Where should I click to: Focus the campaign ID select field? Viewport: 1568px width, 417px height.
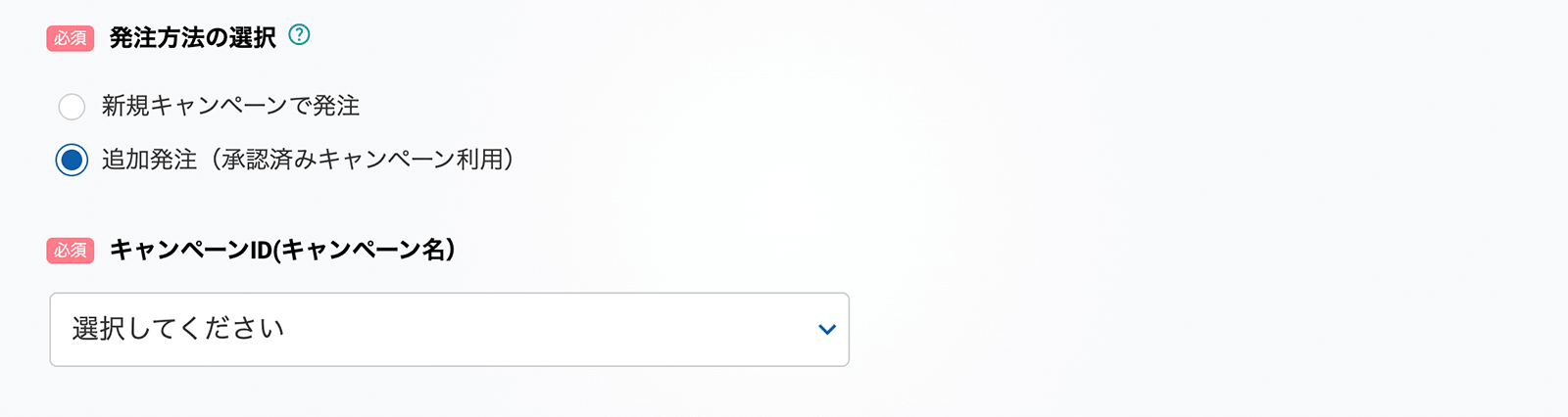pyautogui.click(x=449, y=330)
